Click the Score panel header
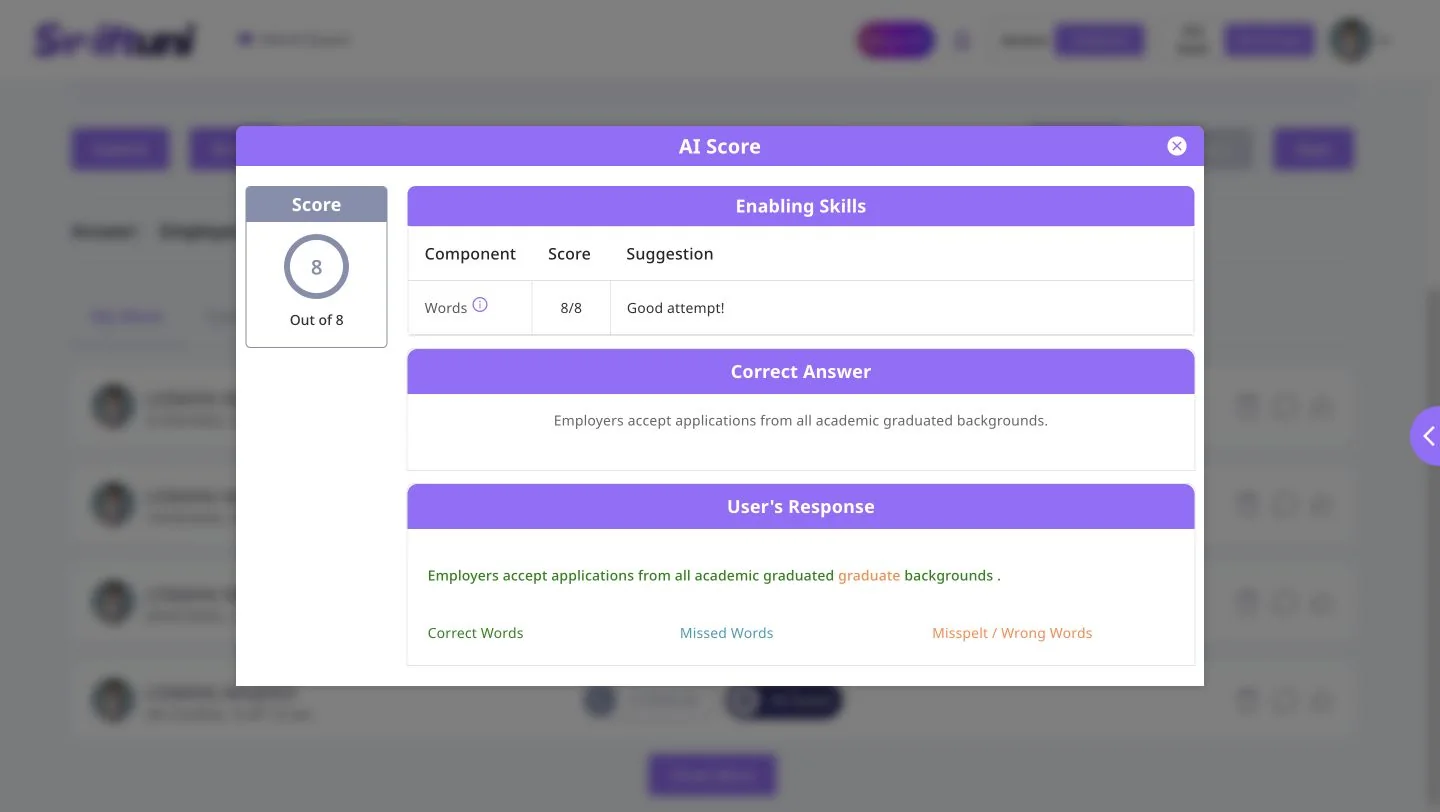 [316, 204]
